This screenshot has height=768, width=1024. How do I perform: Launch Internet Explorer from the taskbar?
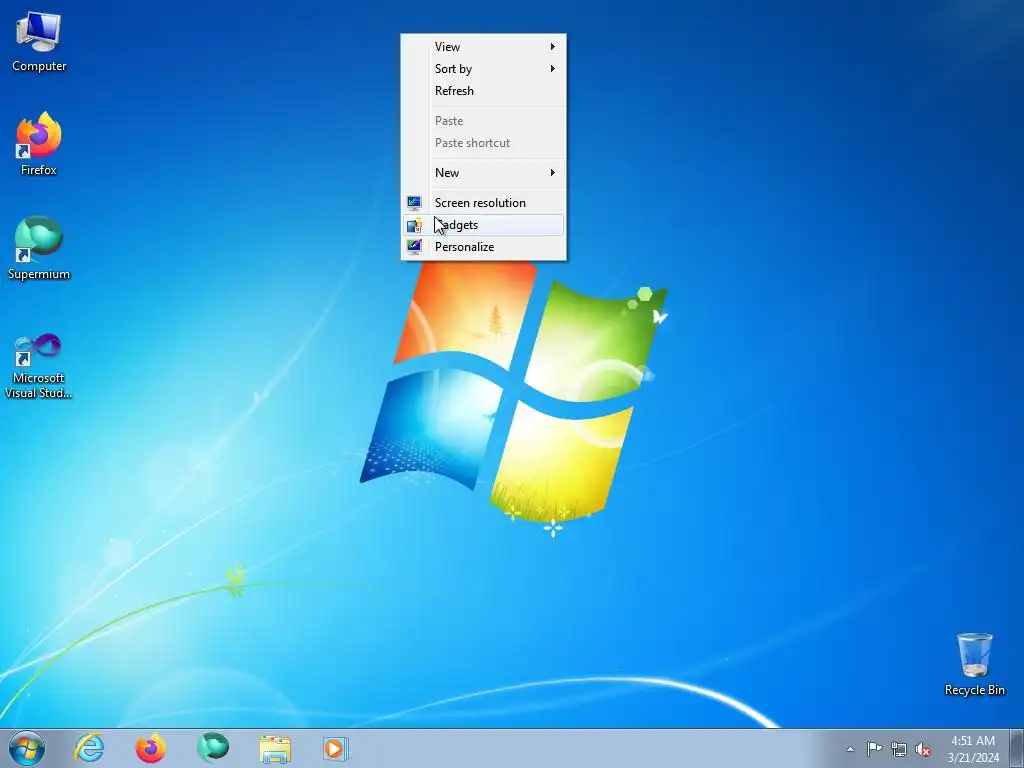[x=89, y=748]
